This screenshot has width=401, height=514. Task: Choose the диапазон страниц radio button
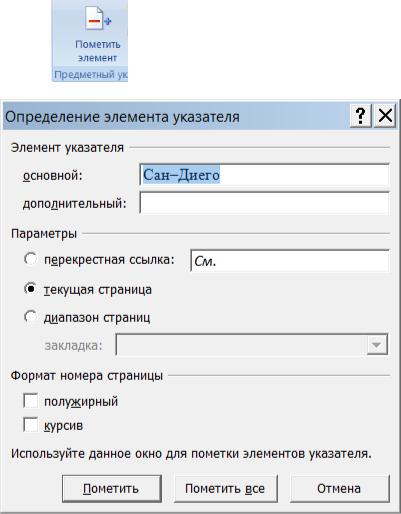31,317
